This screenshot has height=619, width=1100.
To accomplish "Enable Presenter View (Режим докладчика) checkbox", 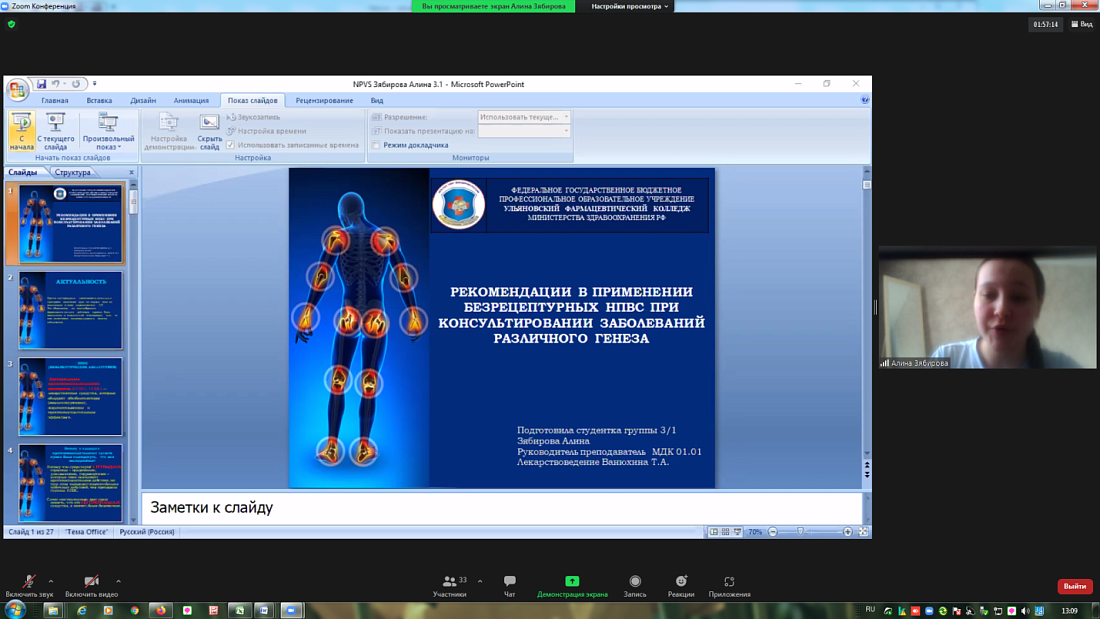I will coord(377,145).
